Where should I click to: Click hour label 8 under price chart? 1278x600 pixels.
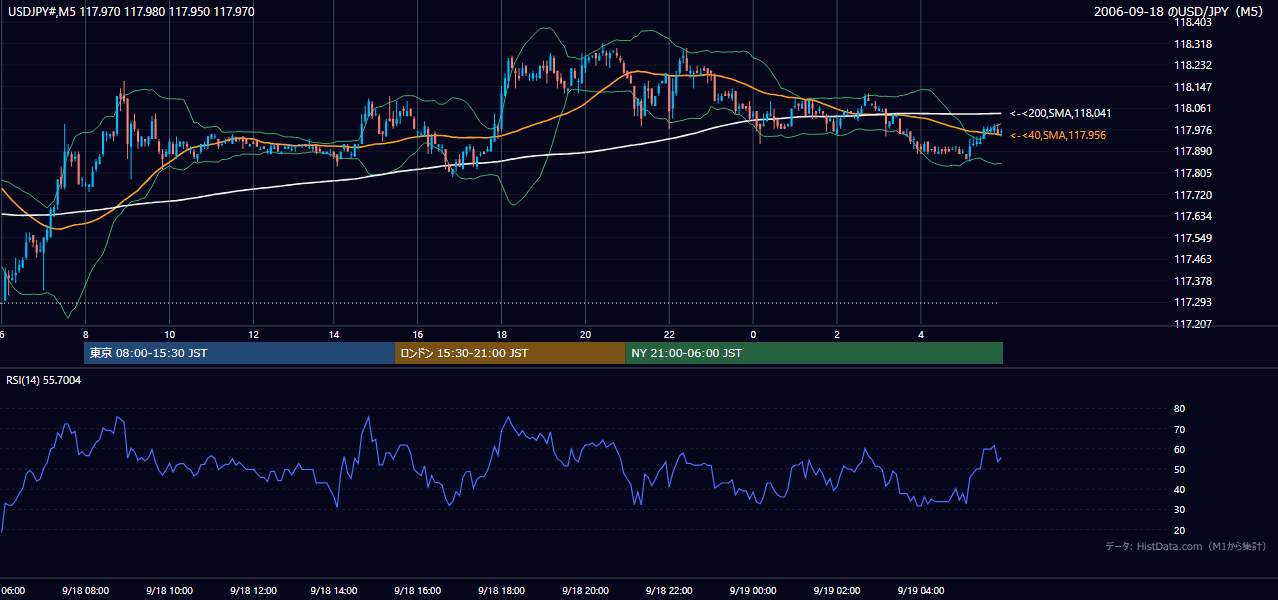[86, 334]
